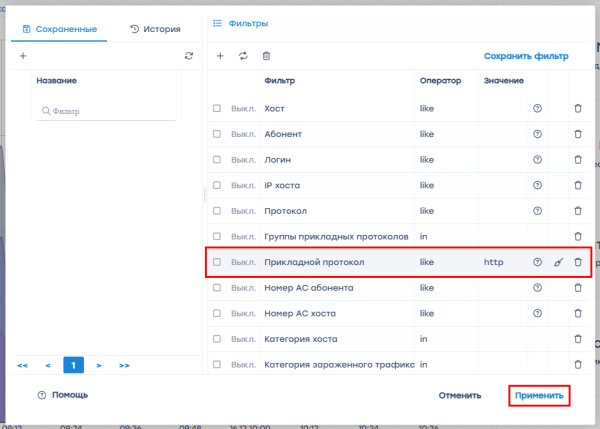The height and width of the screenshot is (429, 600).
Task: Open the Сохраненные tab
Action: 59,29
